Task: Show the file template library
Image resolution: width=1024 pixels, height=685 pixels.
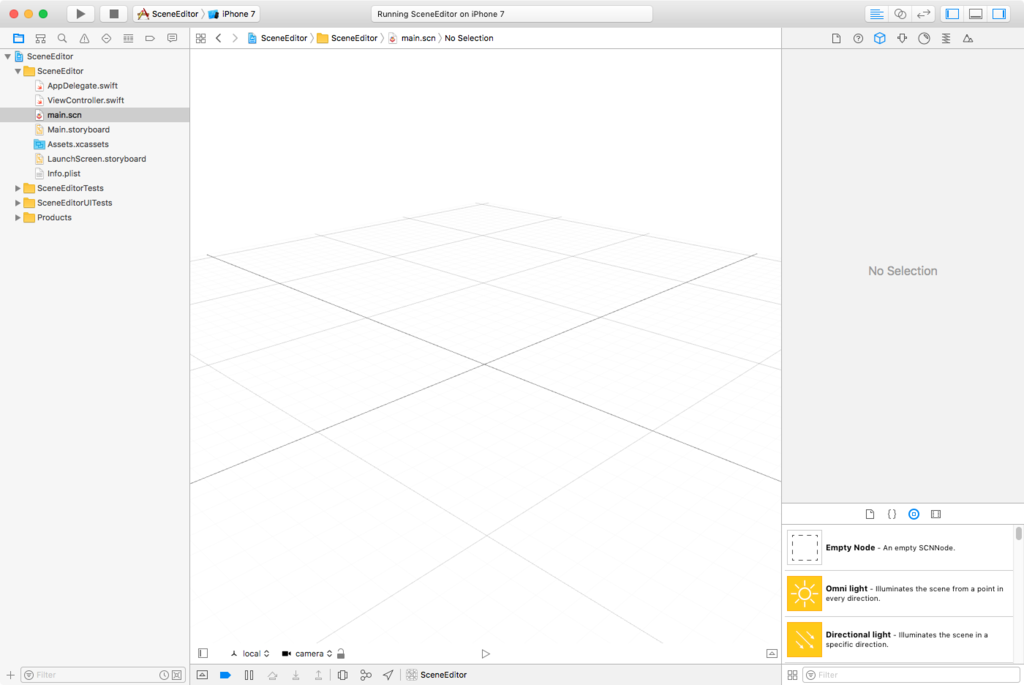Action: coord(870,515)
